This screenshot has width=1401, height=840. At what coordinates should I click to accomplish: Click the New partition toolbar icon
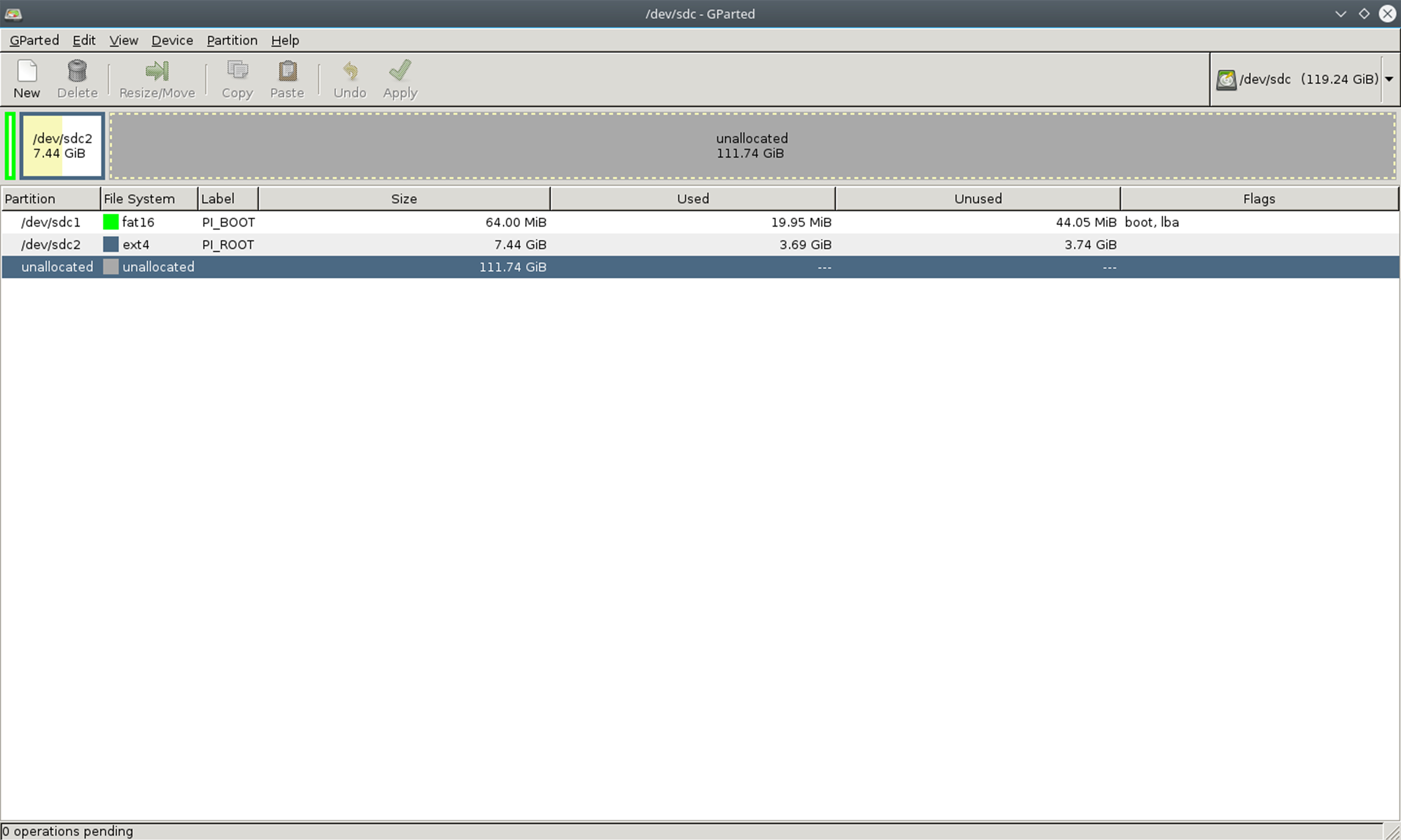(27, 71)
